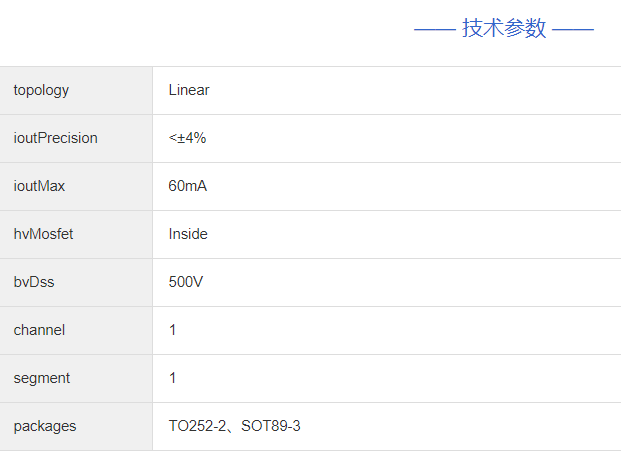Select the channel row's value 1
This screenshot has height=462, width=621.
click(x=173, y=330)
